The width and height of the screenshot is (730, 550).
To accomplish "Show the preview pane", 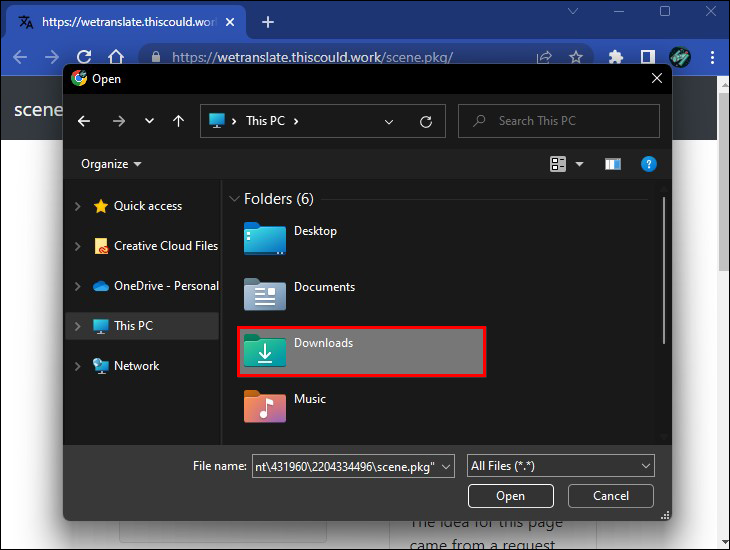I will pos(613,164).
